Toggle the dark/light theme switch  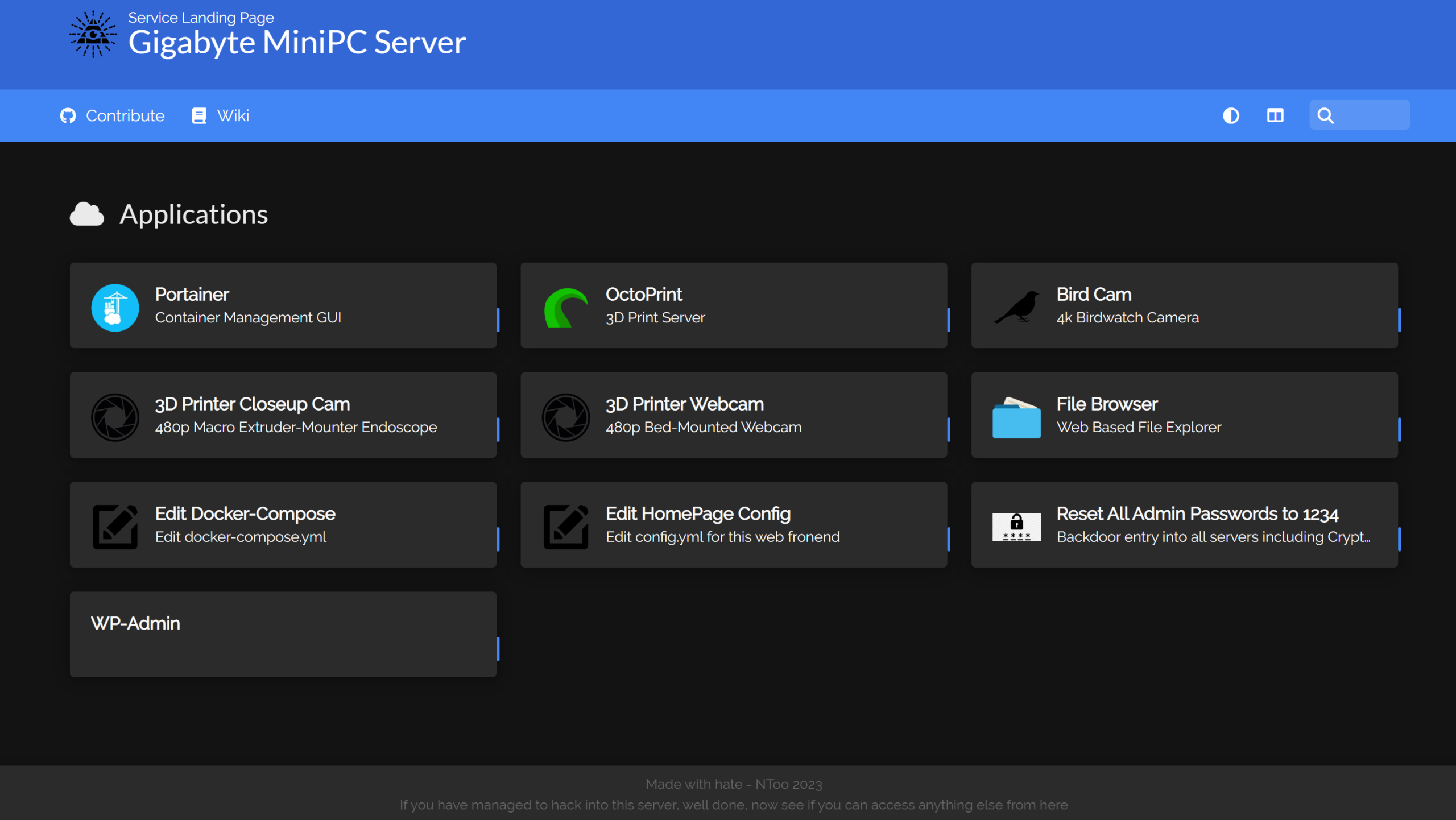pyautogui.click(x=1231, y=116)
